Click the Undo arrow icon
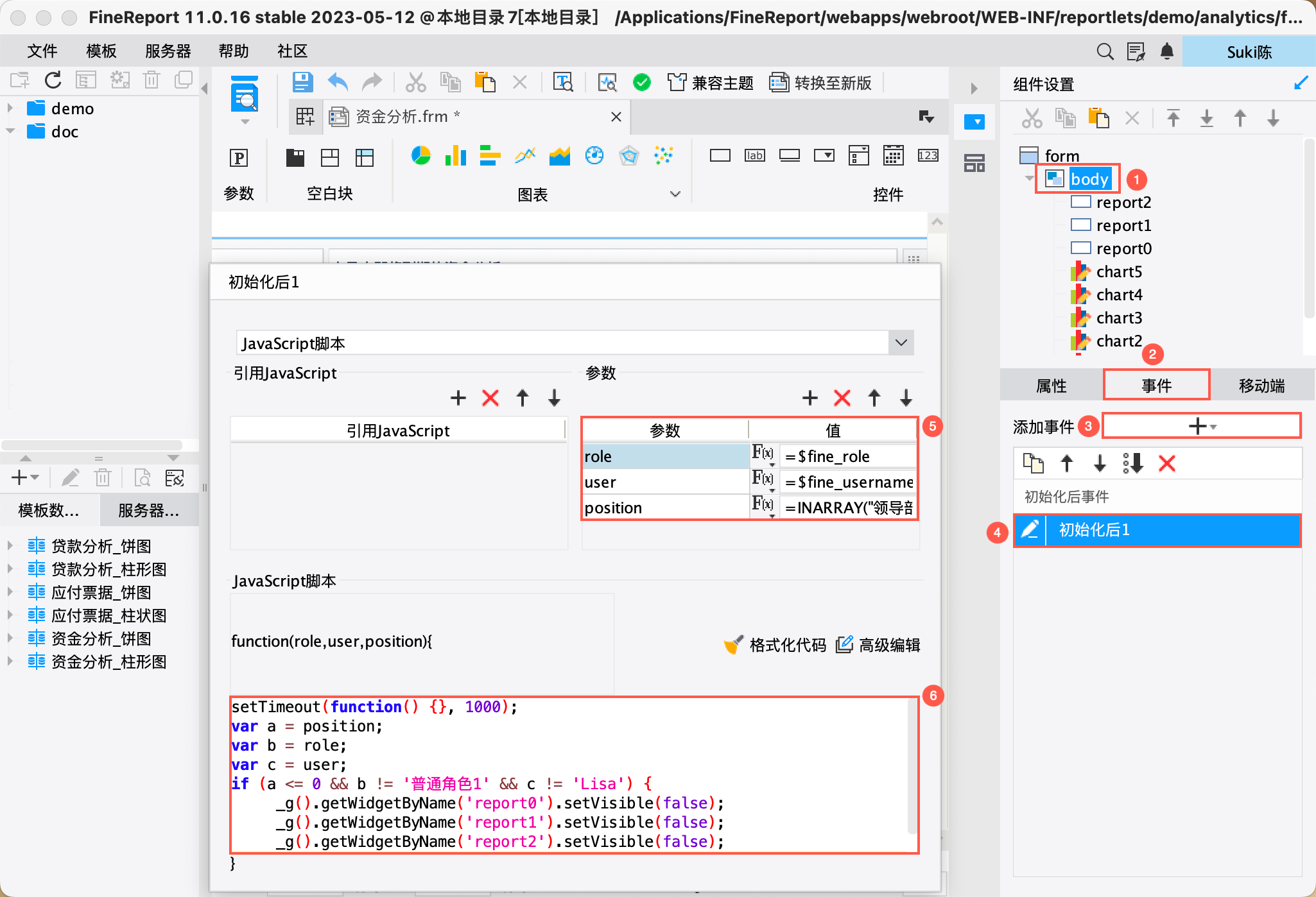The image size is (1316, 897). click(338, 82)
